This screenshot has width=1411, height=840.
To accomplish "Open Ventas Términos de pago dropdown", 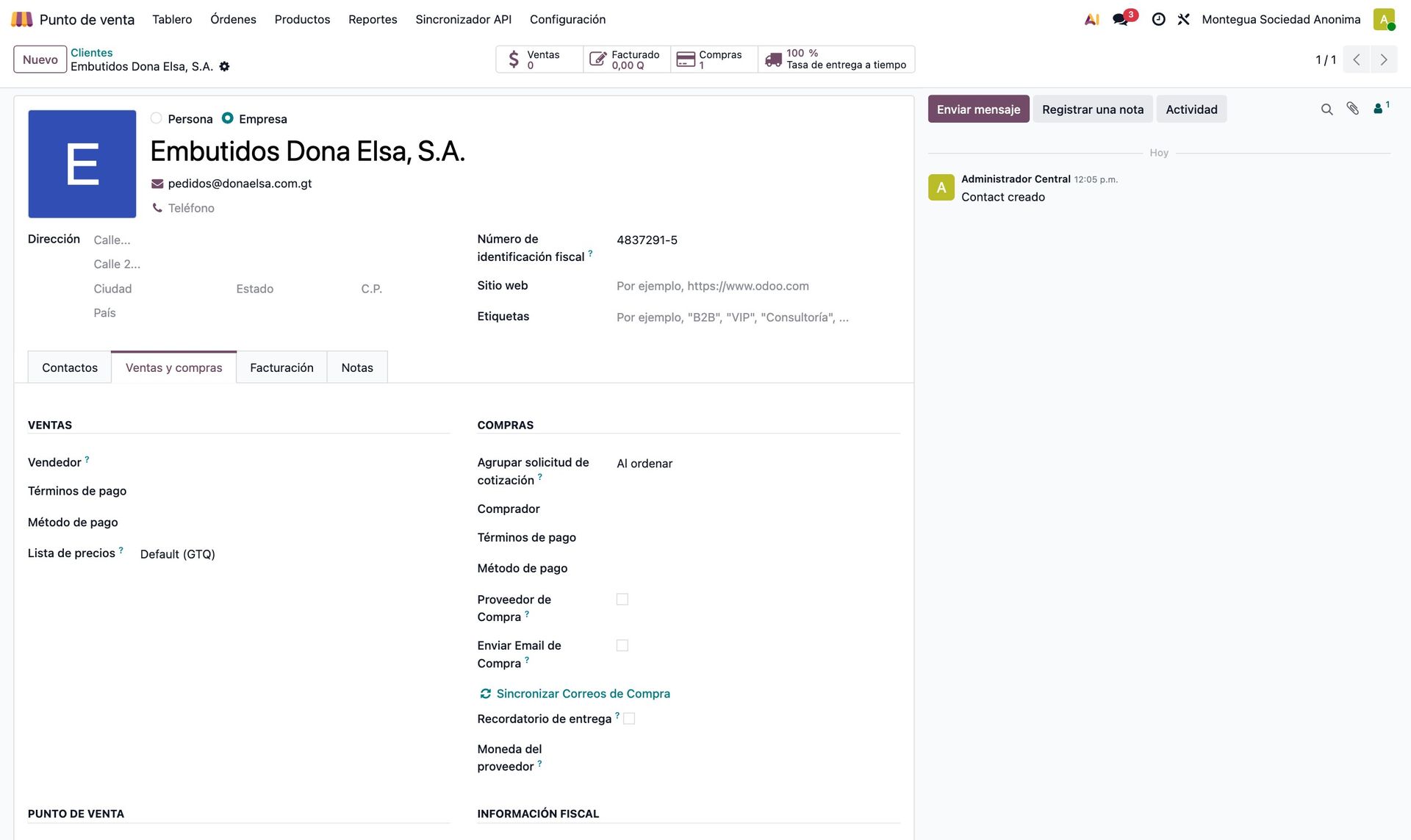I will click(294, 491).
